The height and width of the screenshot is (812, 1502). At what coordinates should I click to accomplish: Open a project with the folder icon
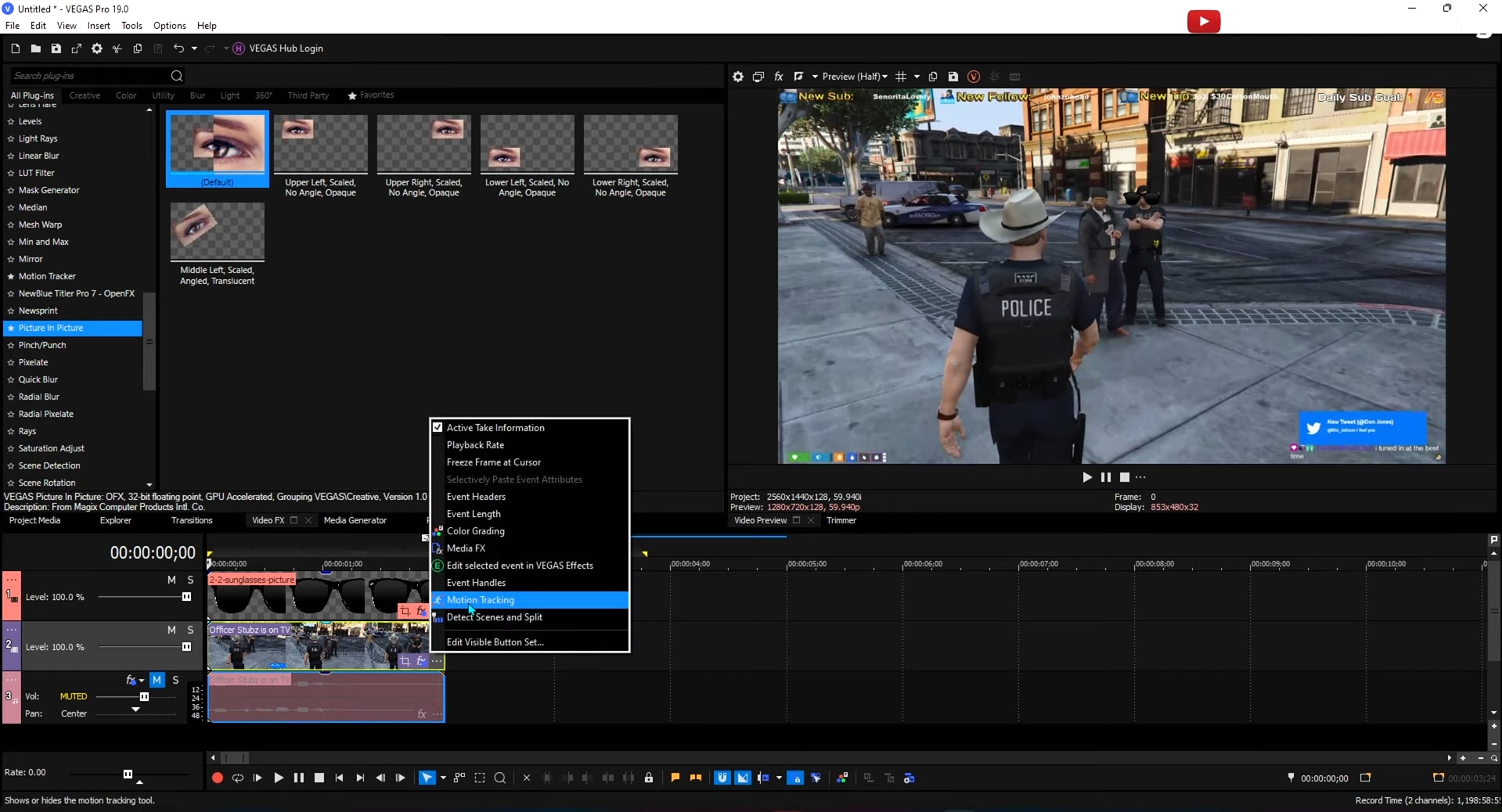click(x=35, y=49)
